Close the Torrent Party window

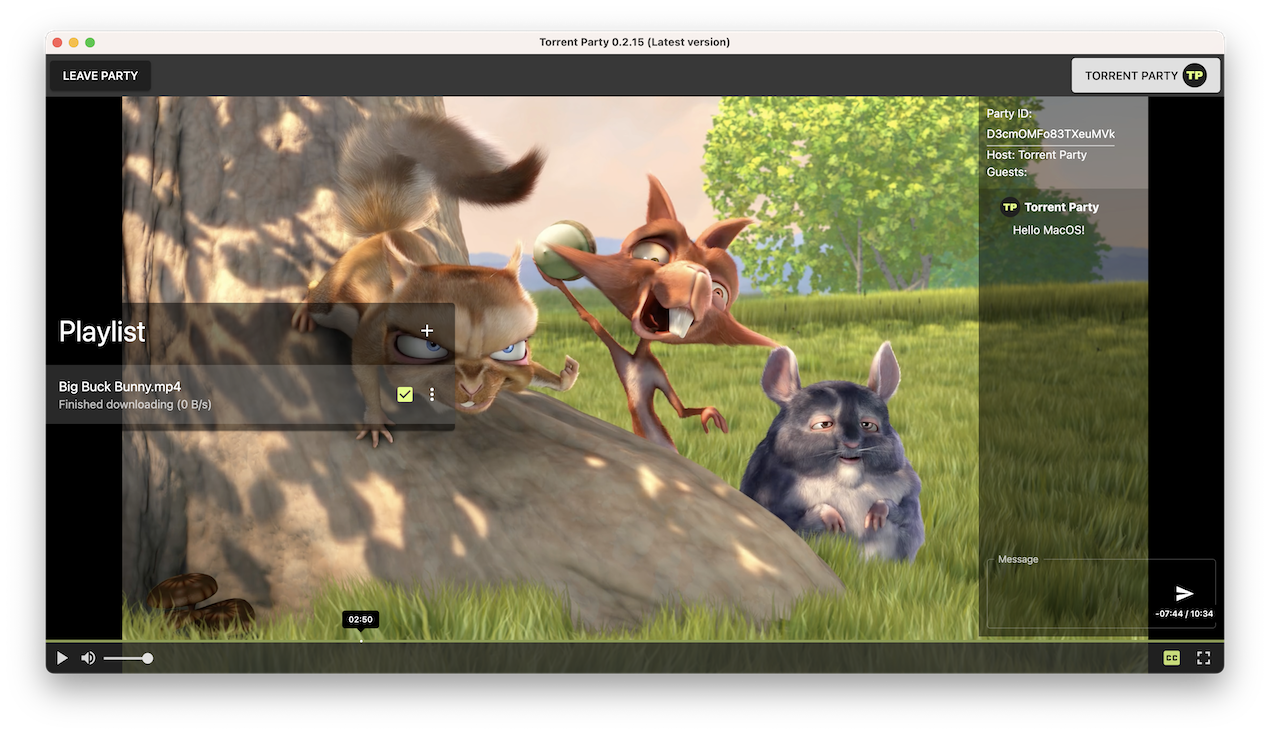point(57,42)
